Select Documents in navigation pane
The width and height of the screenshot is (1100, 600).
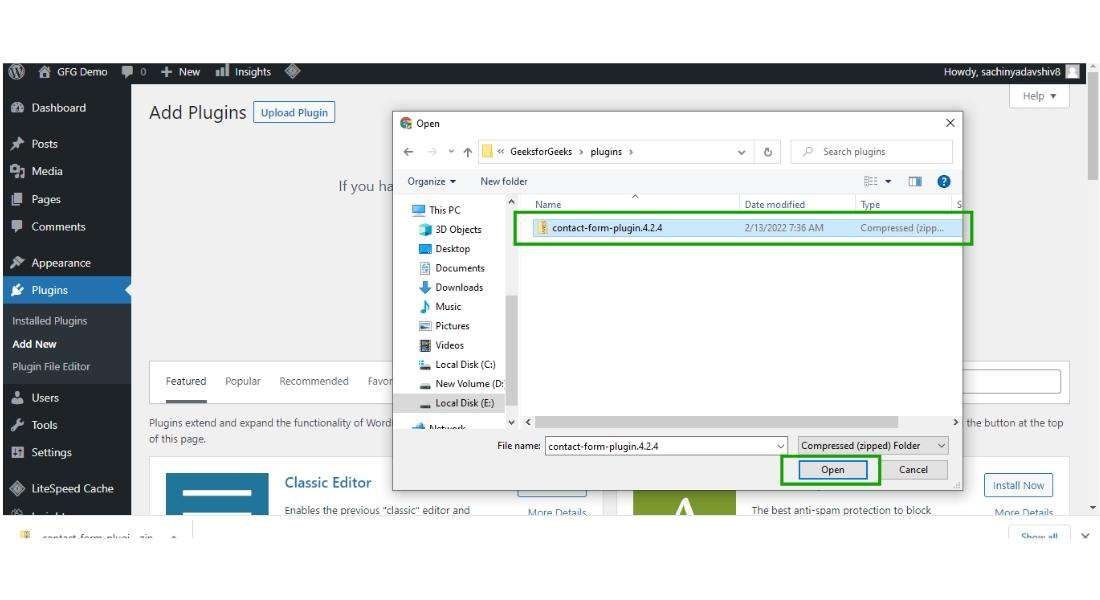pos(452,268)
